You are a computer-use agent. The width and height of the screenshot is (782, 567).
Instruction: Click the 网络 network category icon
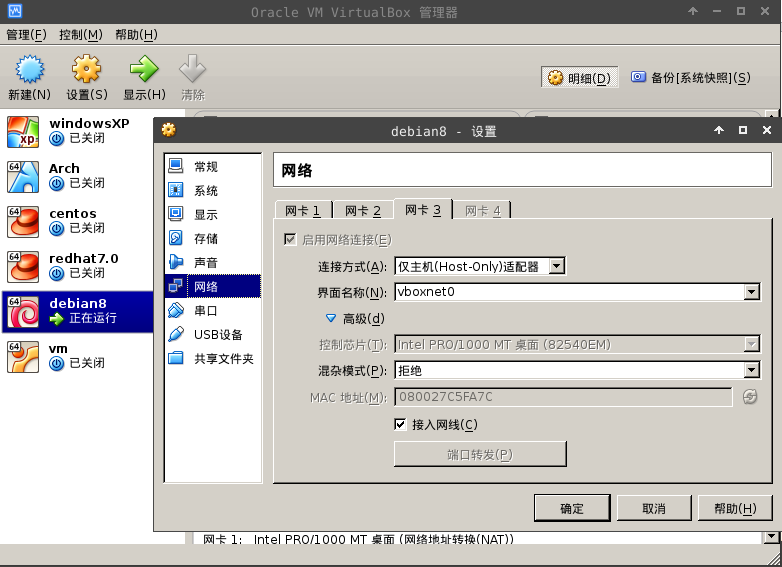(176, 286)
